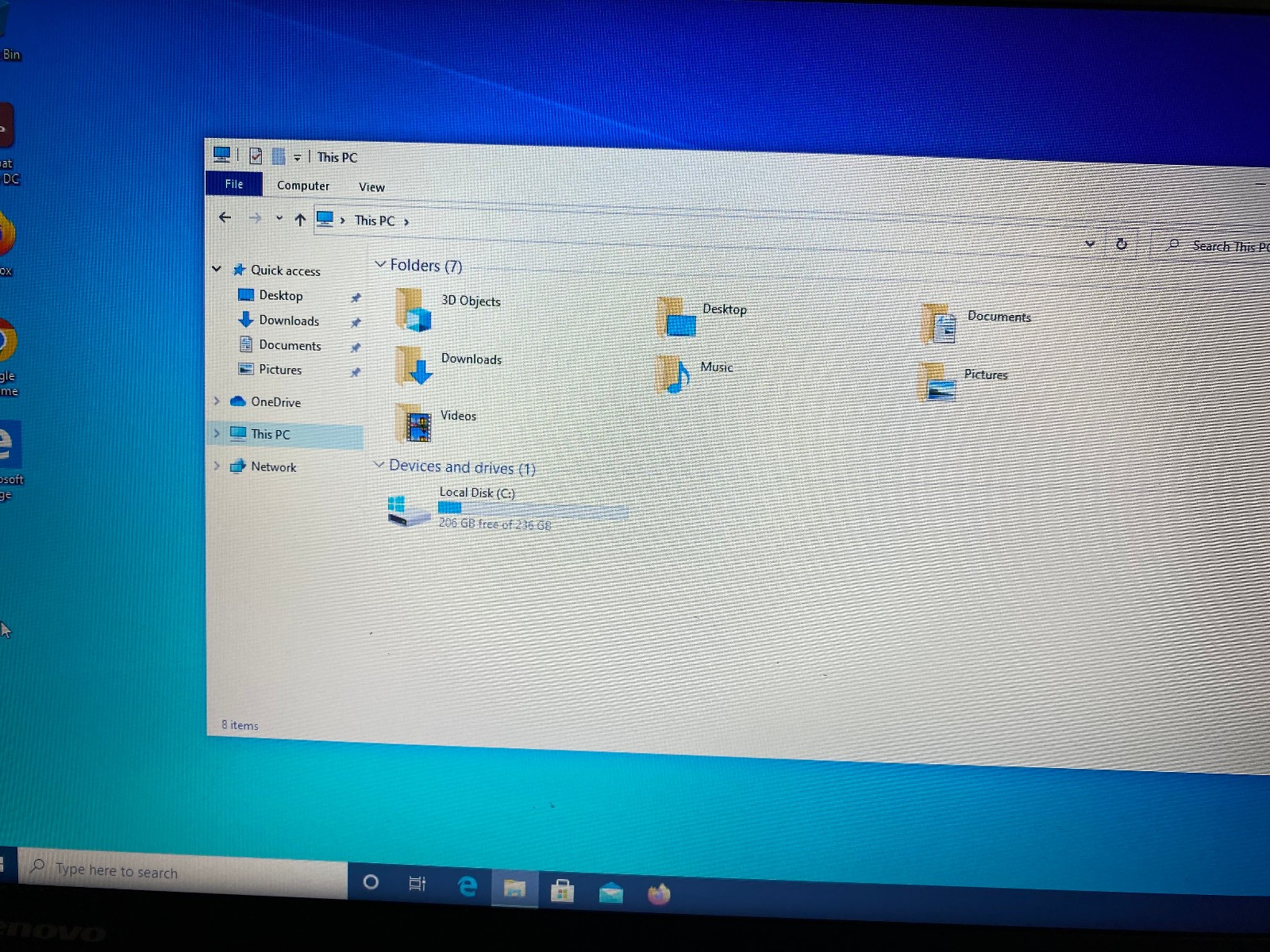Click the 8 items status bar text
The width and height of the screenshot is (1270, 952).
click(x=240, y=725)
